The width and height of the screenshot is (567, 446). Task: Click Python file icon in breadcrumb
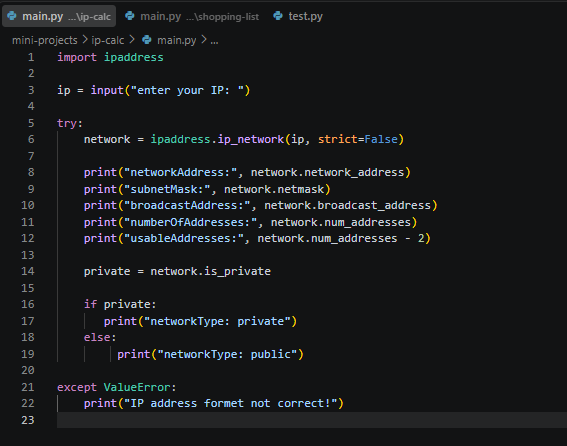pos(147,39)
